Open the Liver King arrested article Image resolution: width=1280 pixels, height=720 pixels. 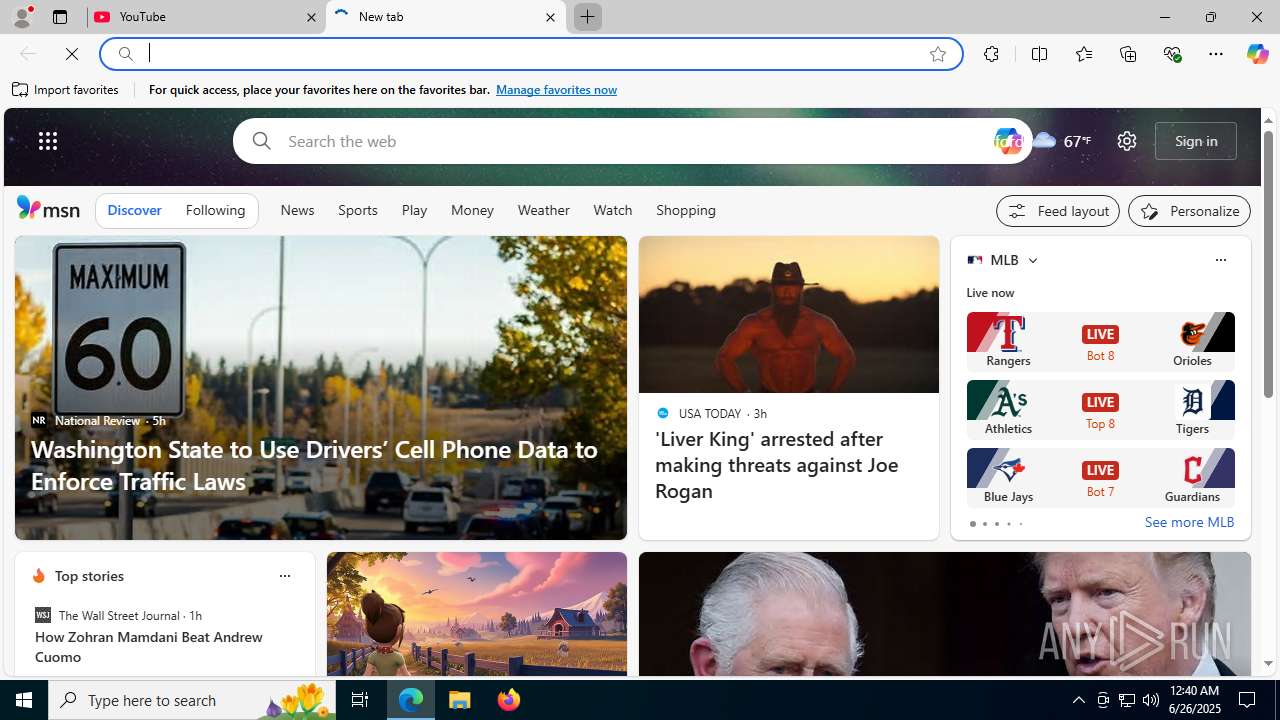(x=776, y=465)
